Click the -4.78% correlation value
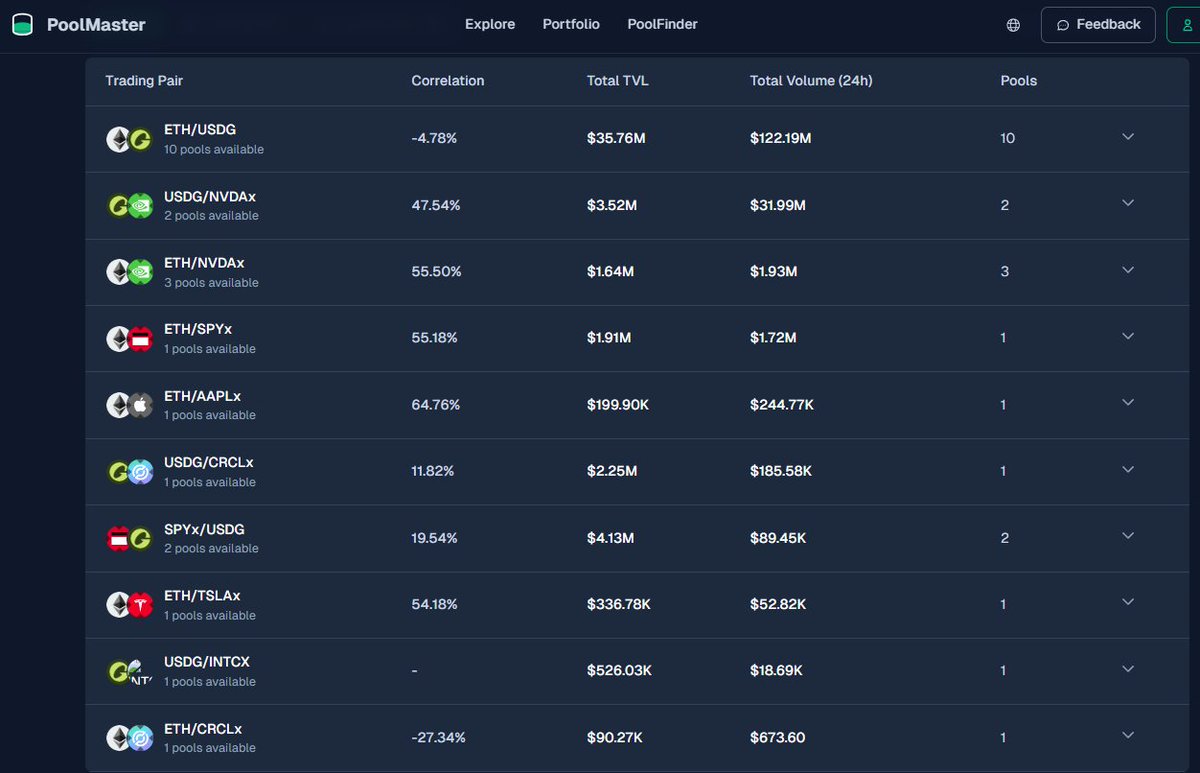This screenshot has width=1200, height=773. click(x=434, y=138)
